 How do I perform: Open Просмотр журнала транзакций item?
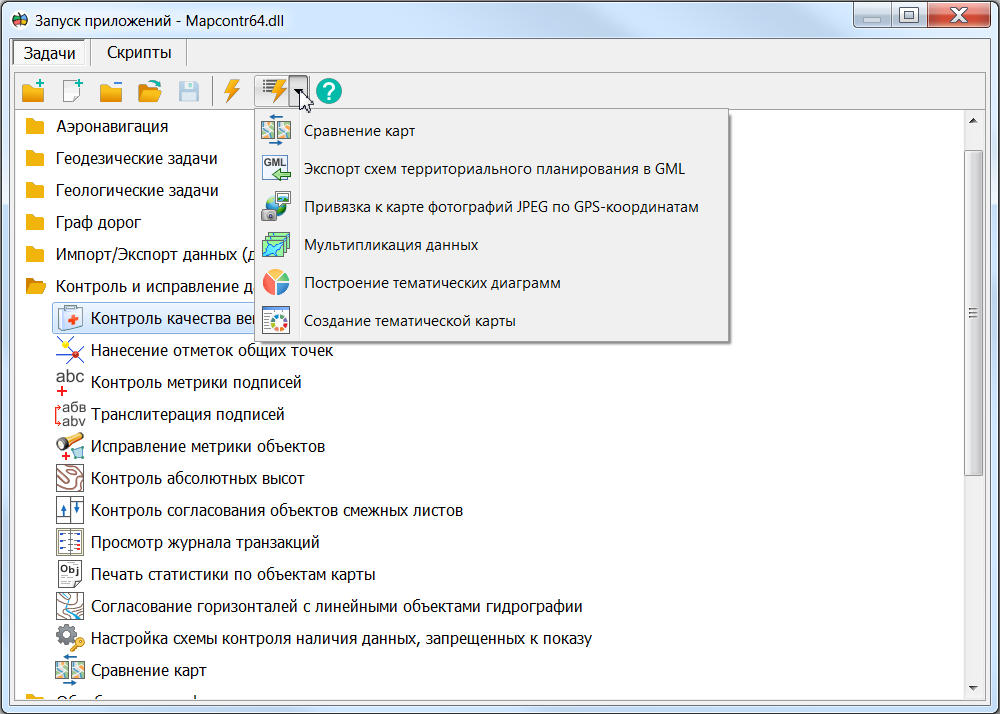click(204, 543)
